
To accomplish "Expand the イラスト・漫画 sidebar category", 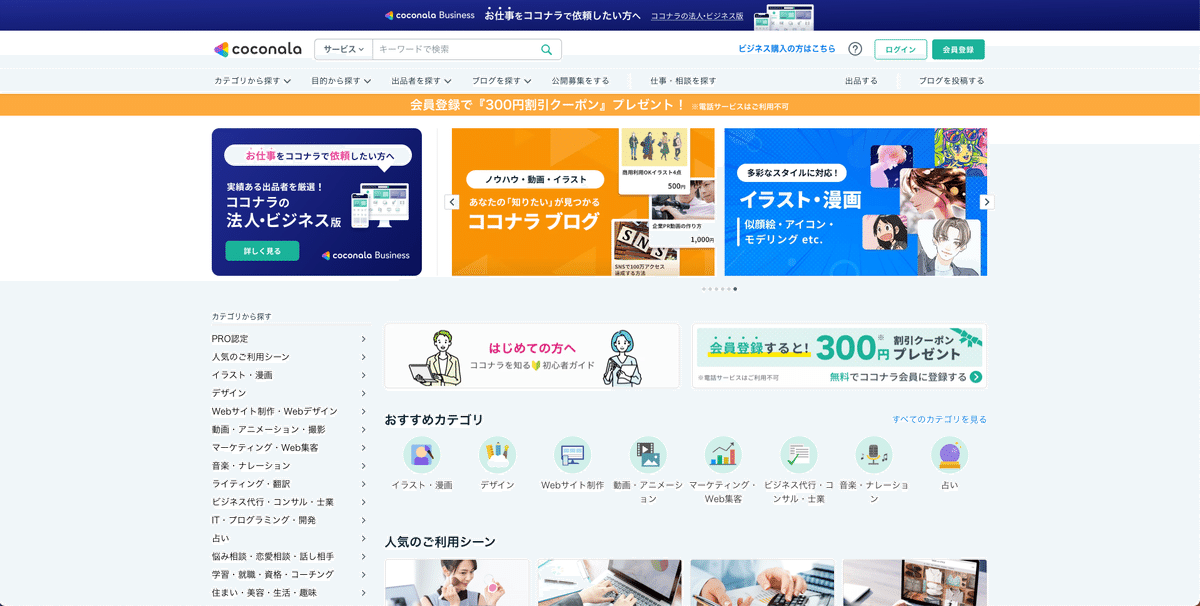I will tap(363, 375).
